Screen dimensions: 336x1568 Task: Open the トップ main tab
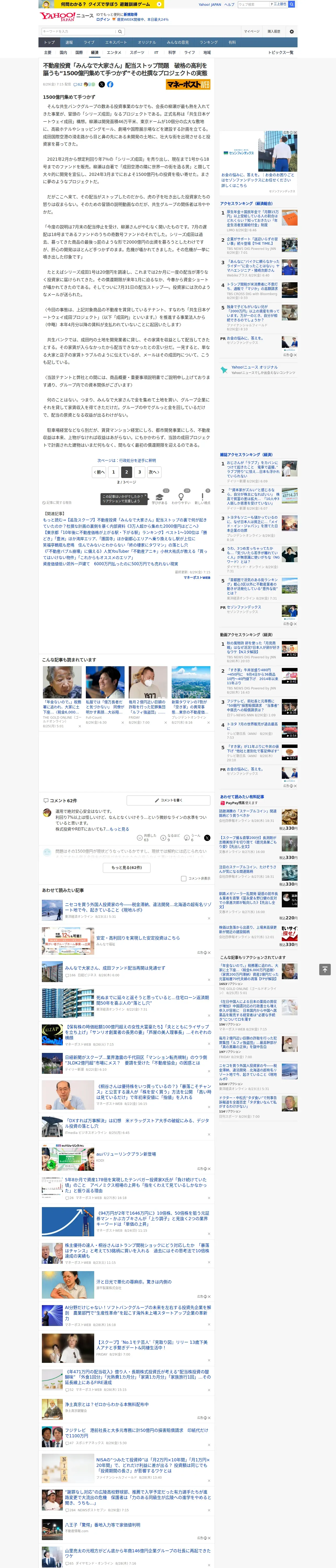[49, 43]
